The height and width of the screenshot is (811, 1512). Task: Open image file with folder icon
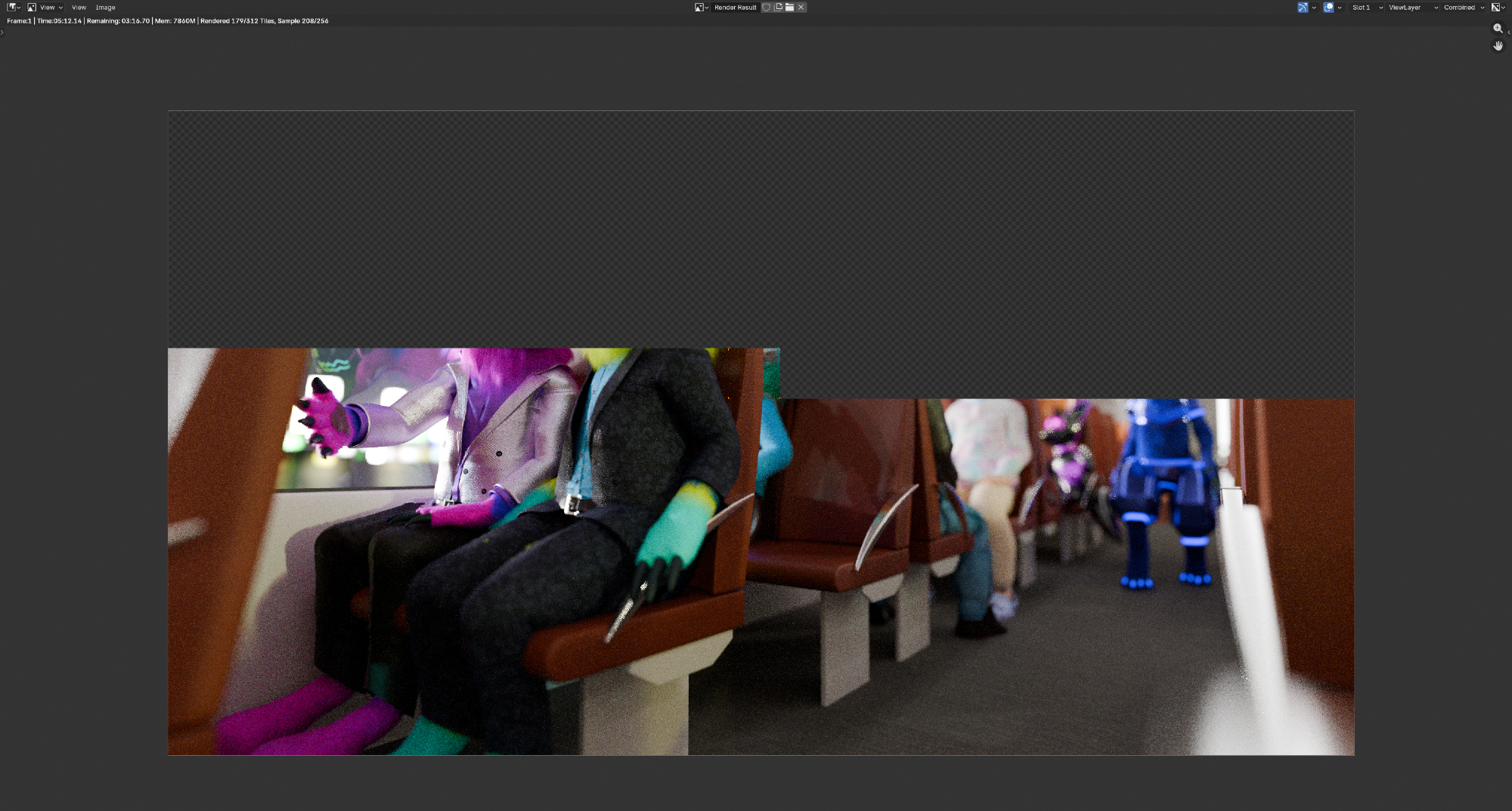789,8
